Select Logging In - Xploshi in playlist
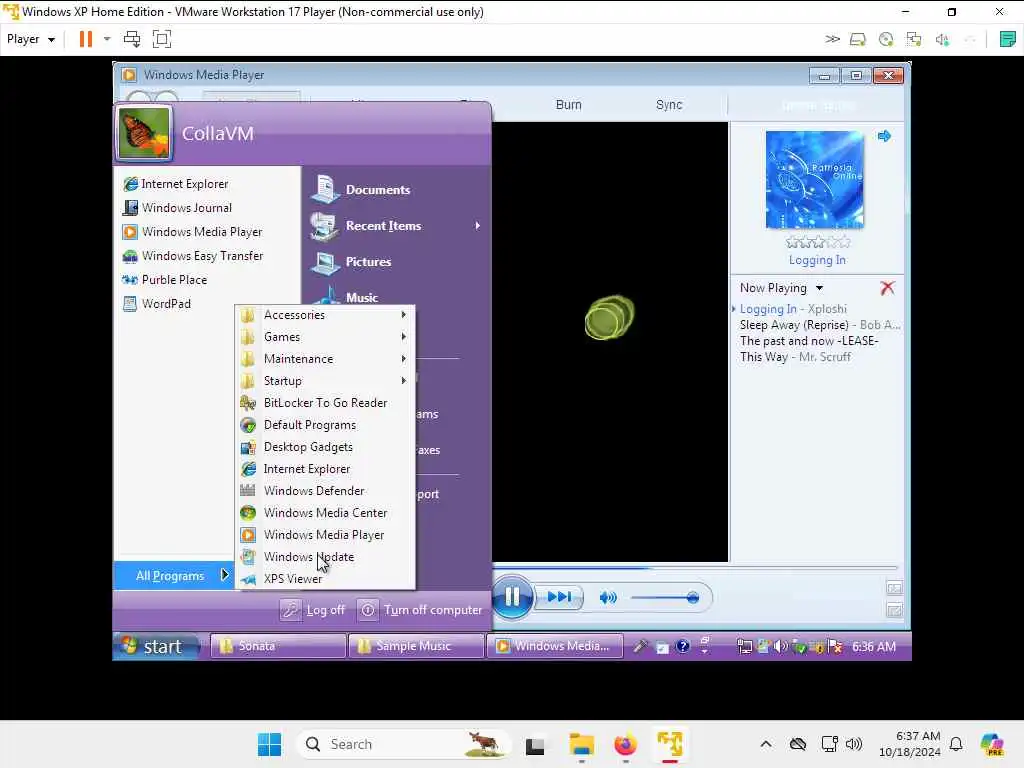The image size is (1024, 768). click(x=793, y=309)
